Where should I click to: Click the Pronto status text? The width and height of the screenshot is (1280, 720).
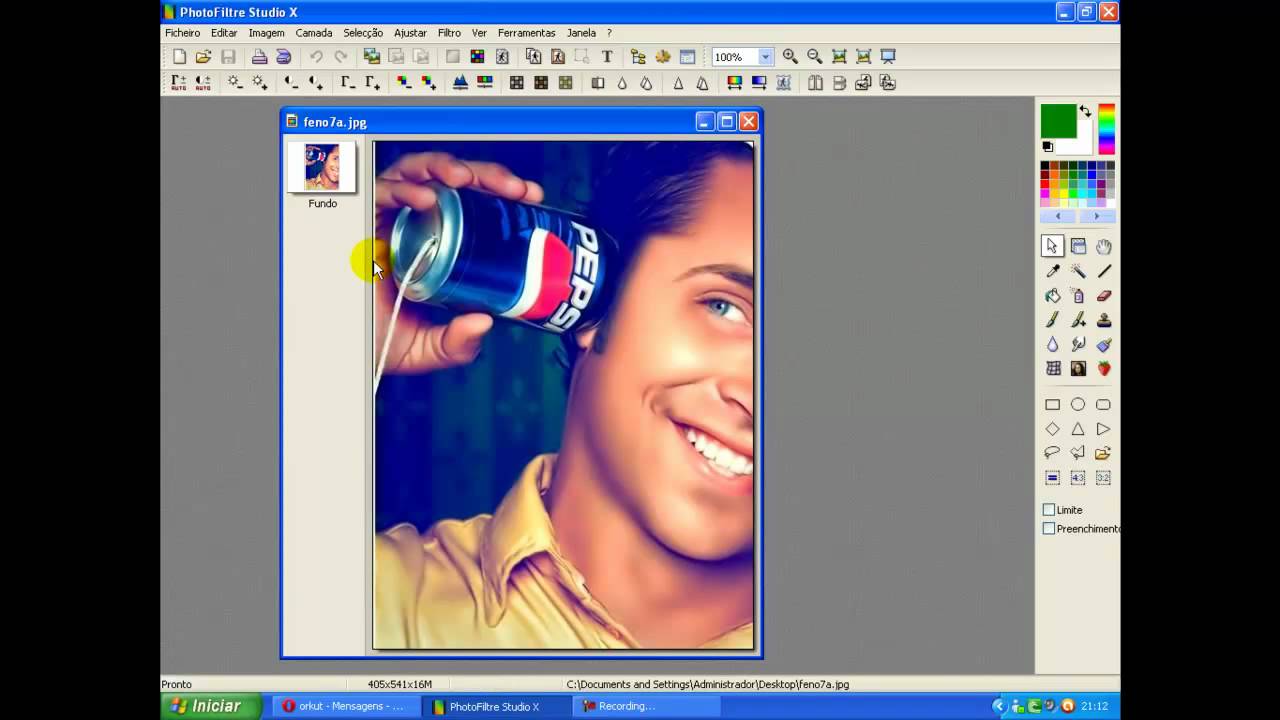point(176,684)
